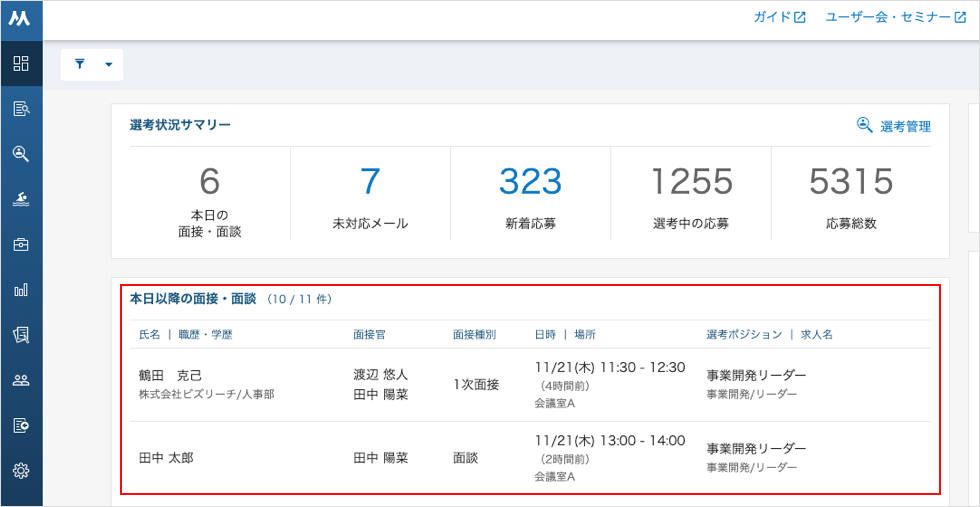Screen dimensions: 980x507
Task: Open the dashboard grid icon in sidebar
Action: [21, 63]
